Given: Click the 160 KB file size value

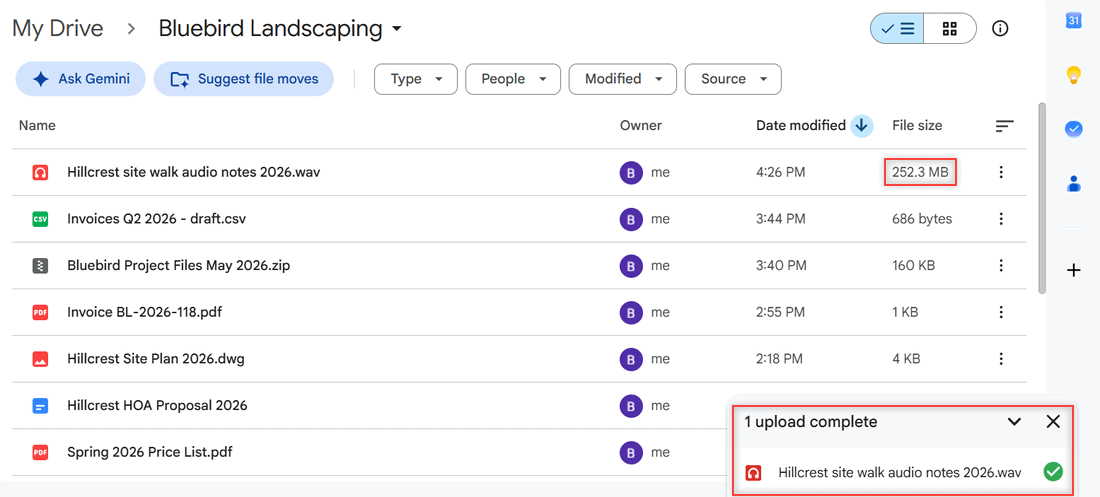Looking at the screenshot, I should coord(913,265).
